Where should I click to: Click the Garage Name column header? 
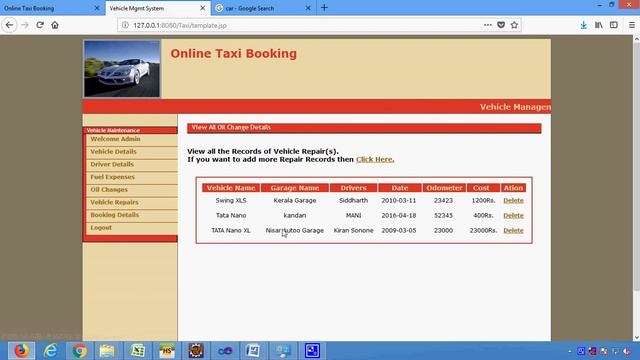[295, 188]
